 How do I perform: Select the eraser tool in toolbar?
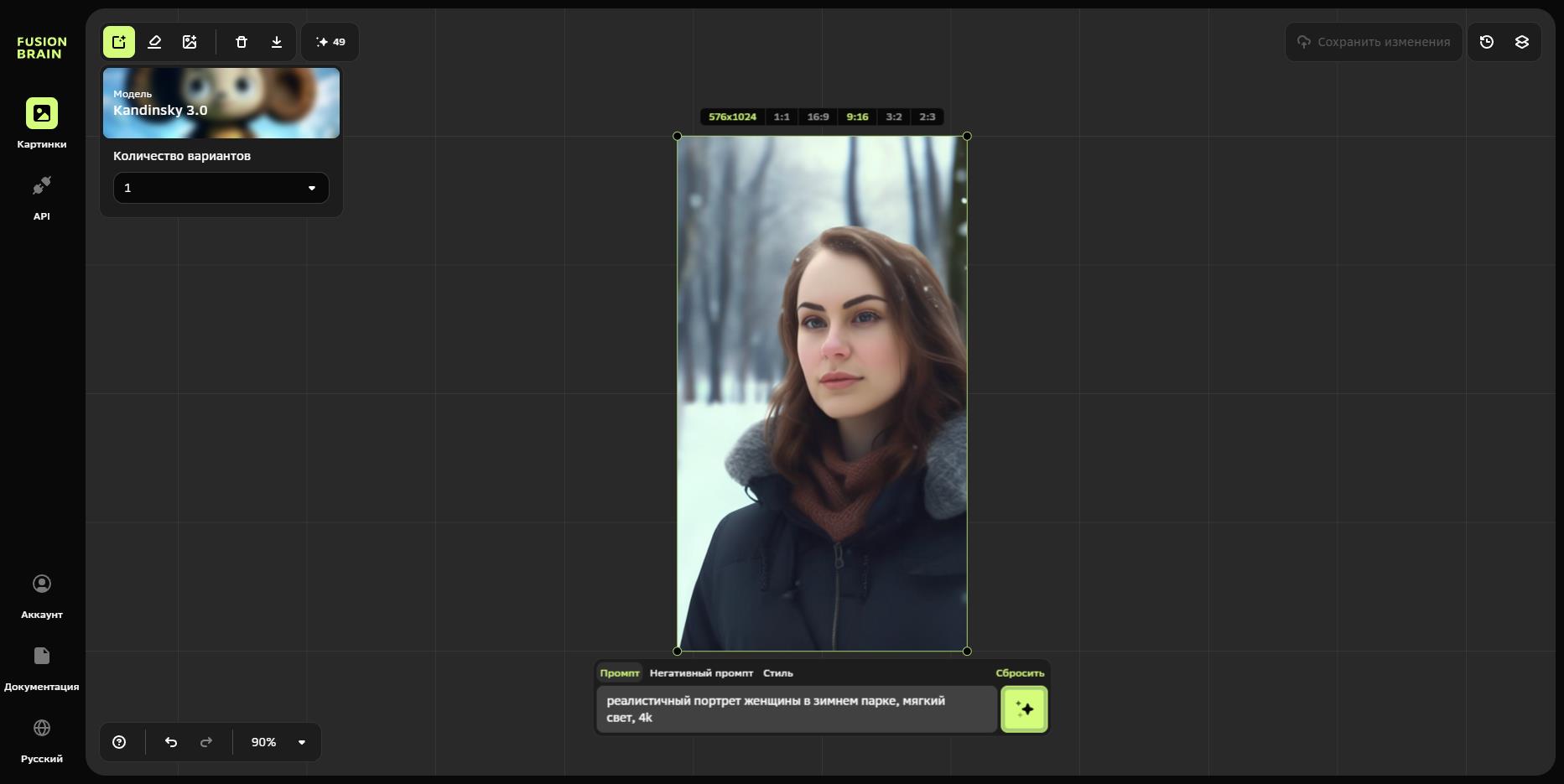click(154, 42)
